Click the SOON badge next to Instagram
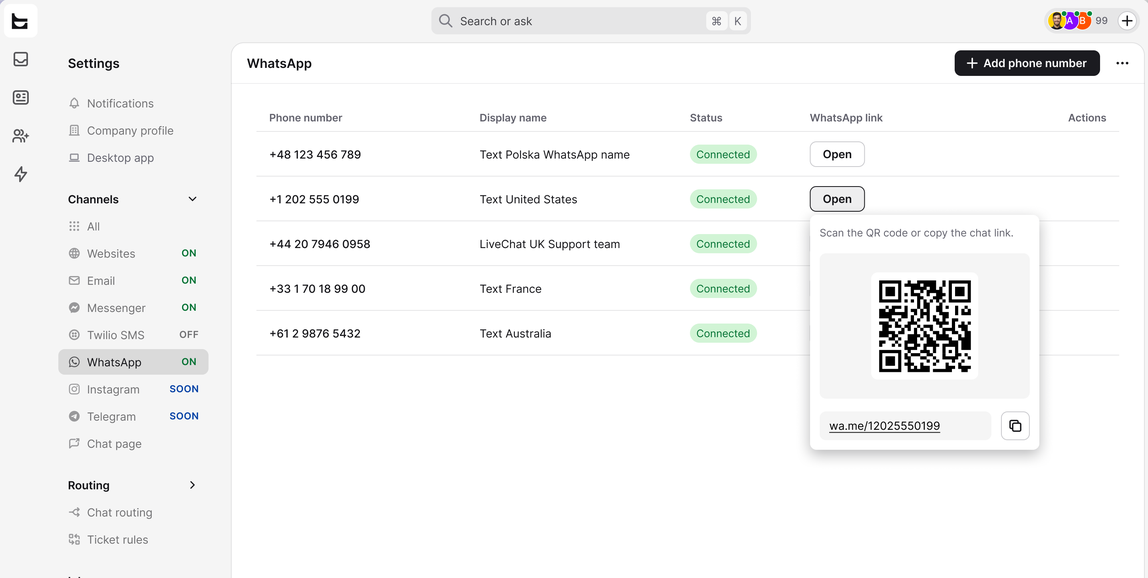This screenshot has height=578, width=1148. point(184,389)
